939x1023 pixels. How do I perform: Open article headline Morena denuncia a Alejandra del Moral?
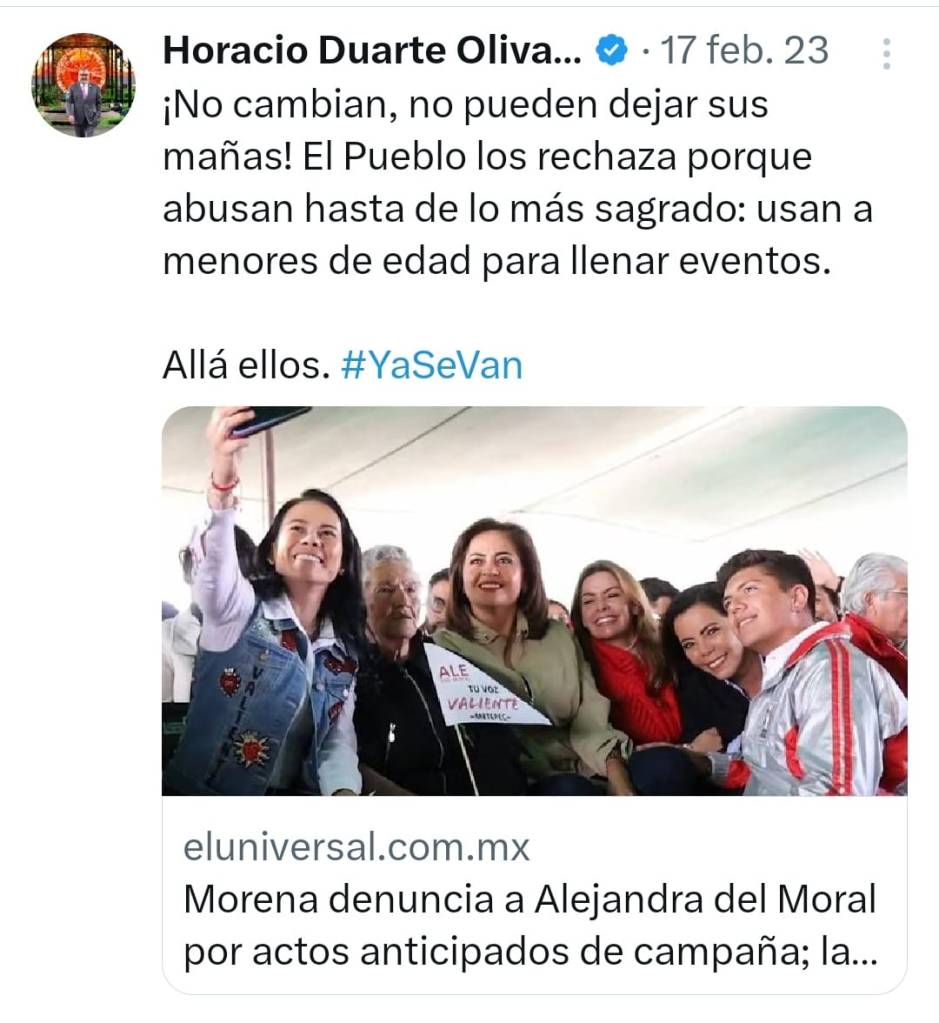530,899
